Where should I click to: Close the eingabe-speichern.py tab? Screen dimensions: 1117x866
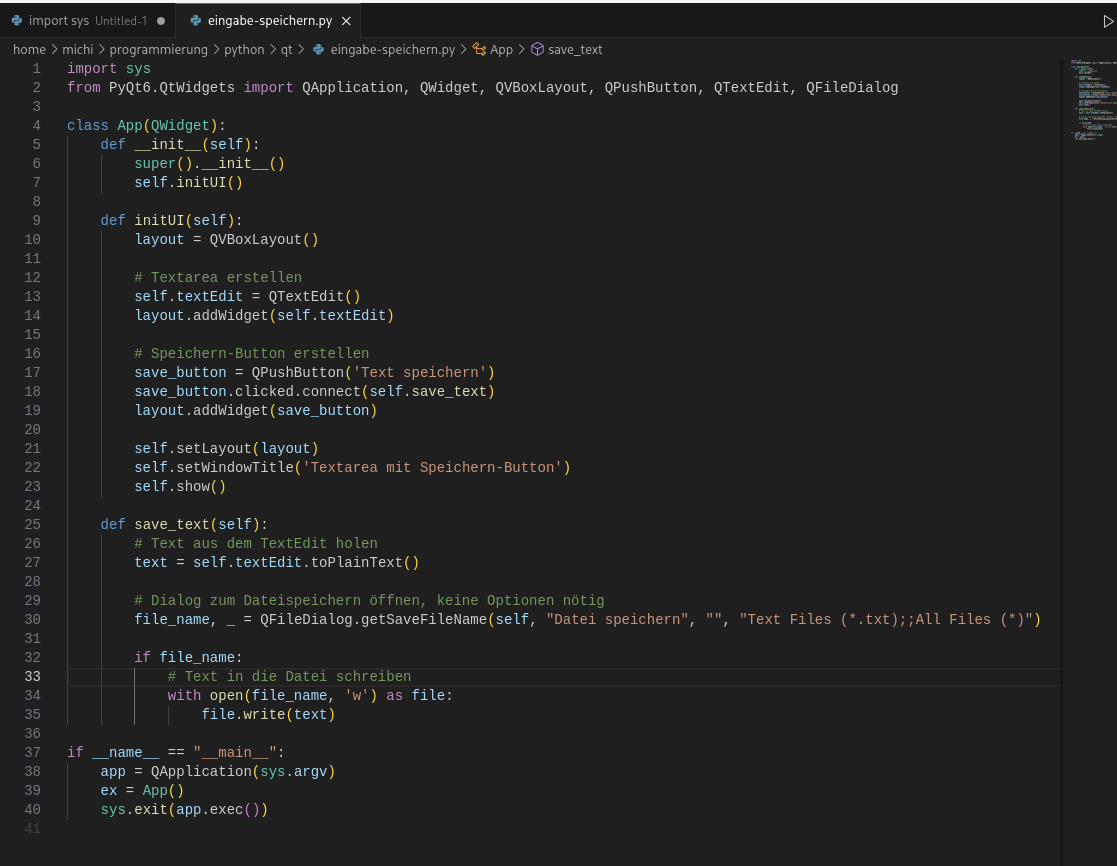tap(346, 21)
